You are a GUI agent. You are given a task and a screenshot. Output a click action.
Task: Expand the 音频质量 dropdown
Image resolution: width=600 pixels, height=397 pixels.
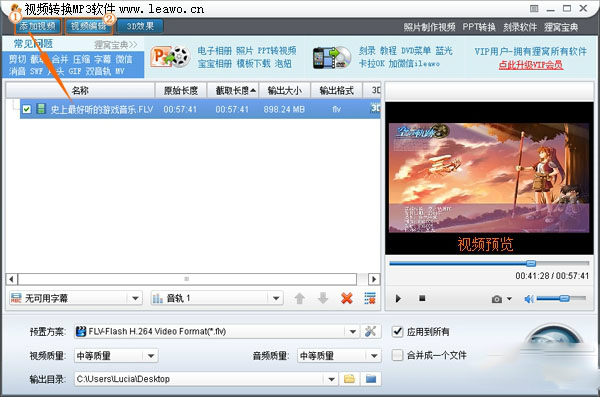374,356
